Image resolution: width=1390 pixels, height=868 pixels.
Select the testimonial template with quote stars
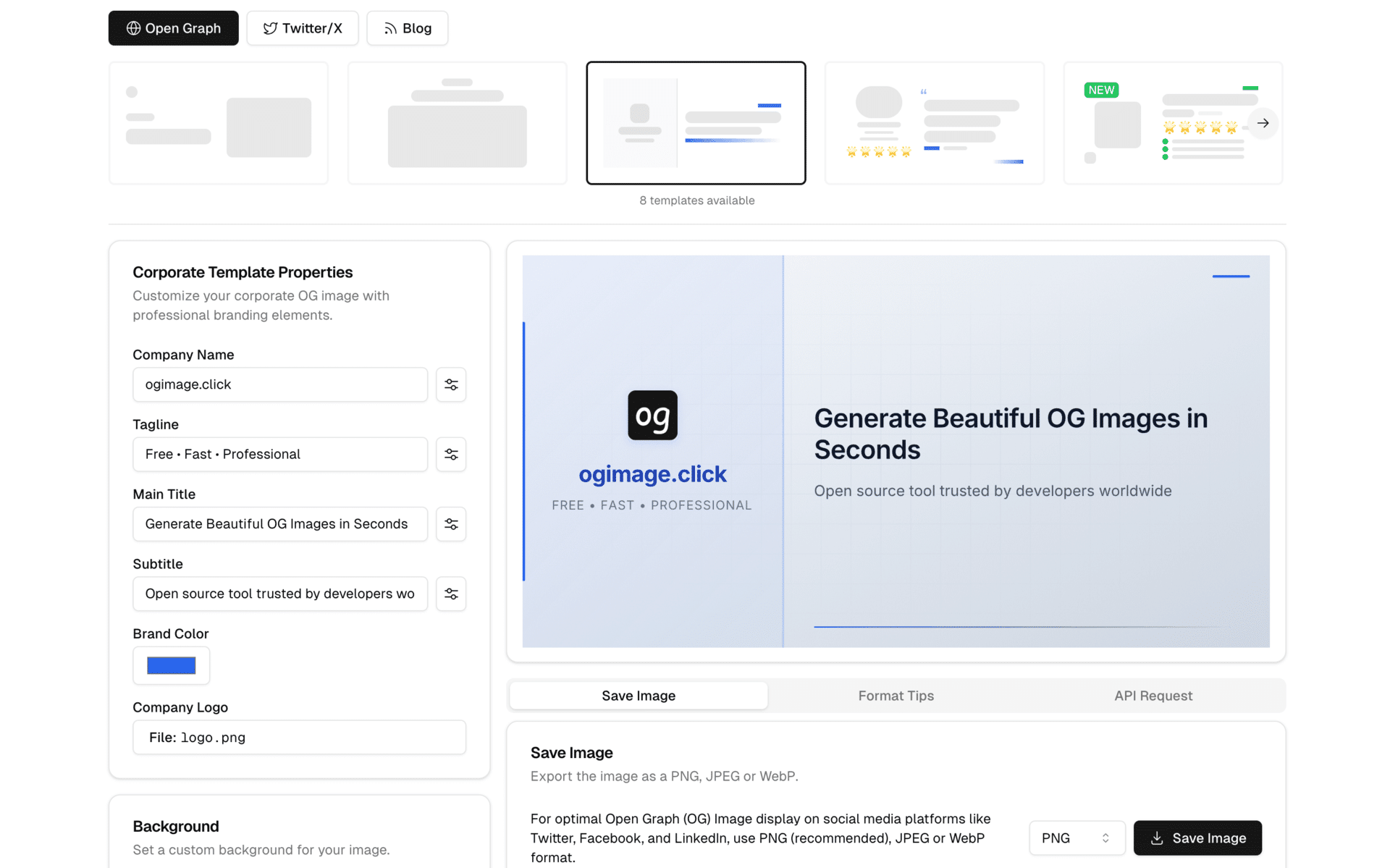934,123
